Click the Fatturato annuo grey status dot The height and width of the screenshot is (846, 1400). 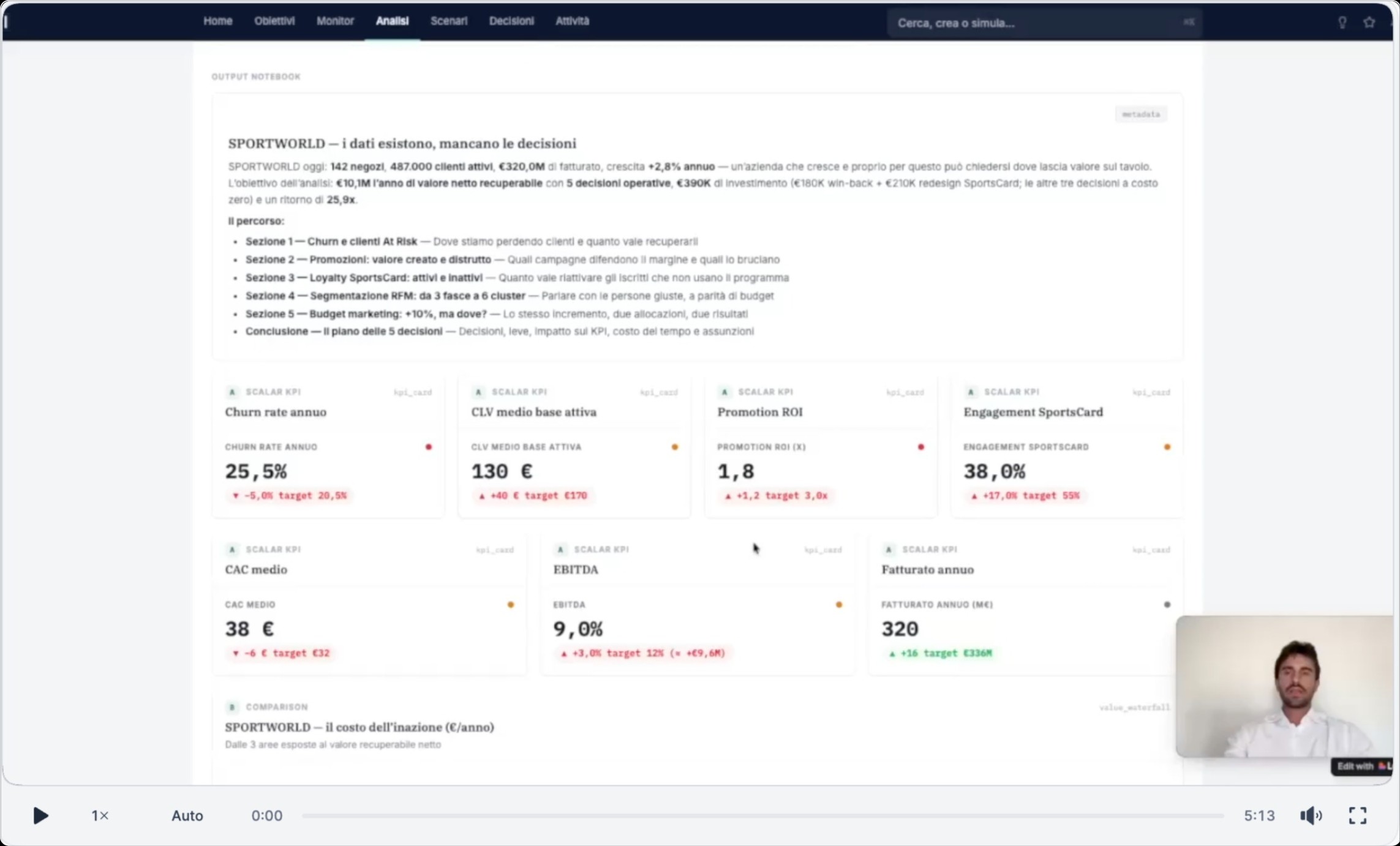[x=1167, y=605]
